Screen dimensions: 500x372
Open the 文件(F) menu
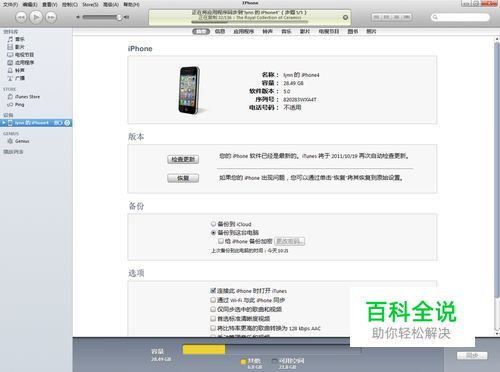[x=10, y=4]
